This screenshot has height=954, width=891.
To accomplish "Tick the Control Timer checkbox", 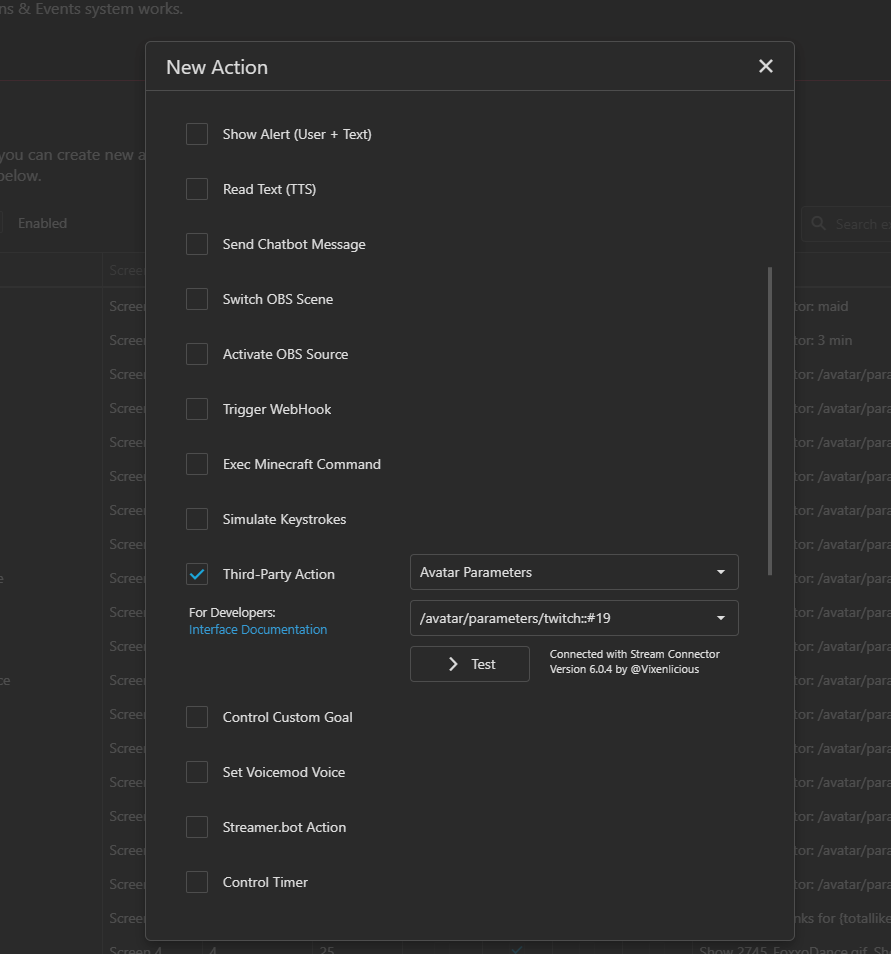I will [197, 882].
